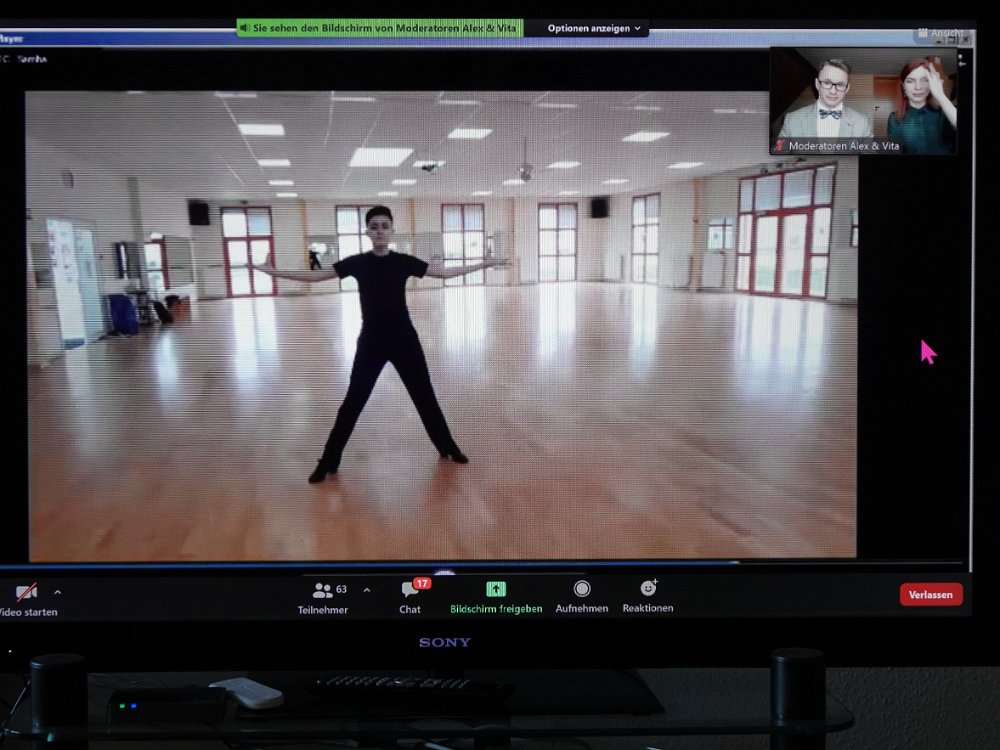Click the blue seek bar below the video
The height and width of the screenshot is (750, 1000).
click(482, 564)
